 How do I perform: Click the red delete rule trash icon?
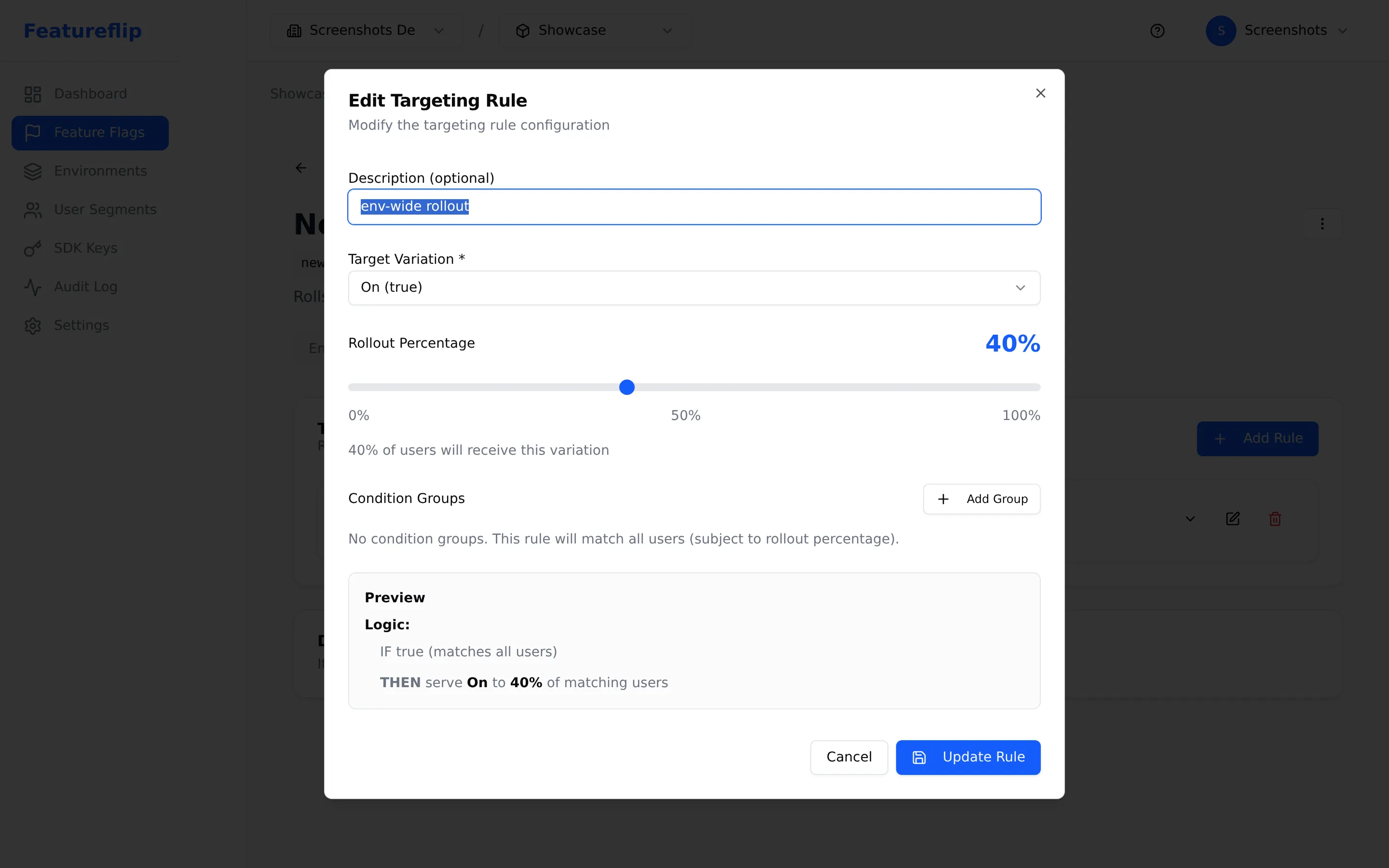click(1275, 519)
